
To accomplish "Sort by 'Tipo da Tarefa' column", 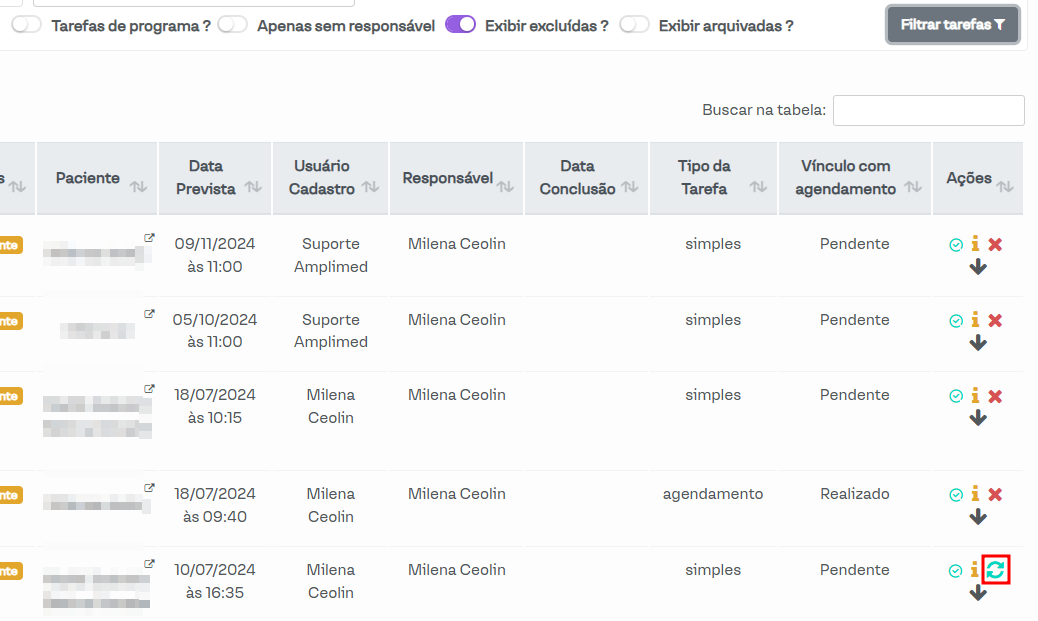I will [x=713, y=178].
